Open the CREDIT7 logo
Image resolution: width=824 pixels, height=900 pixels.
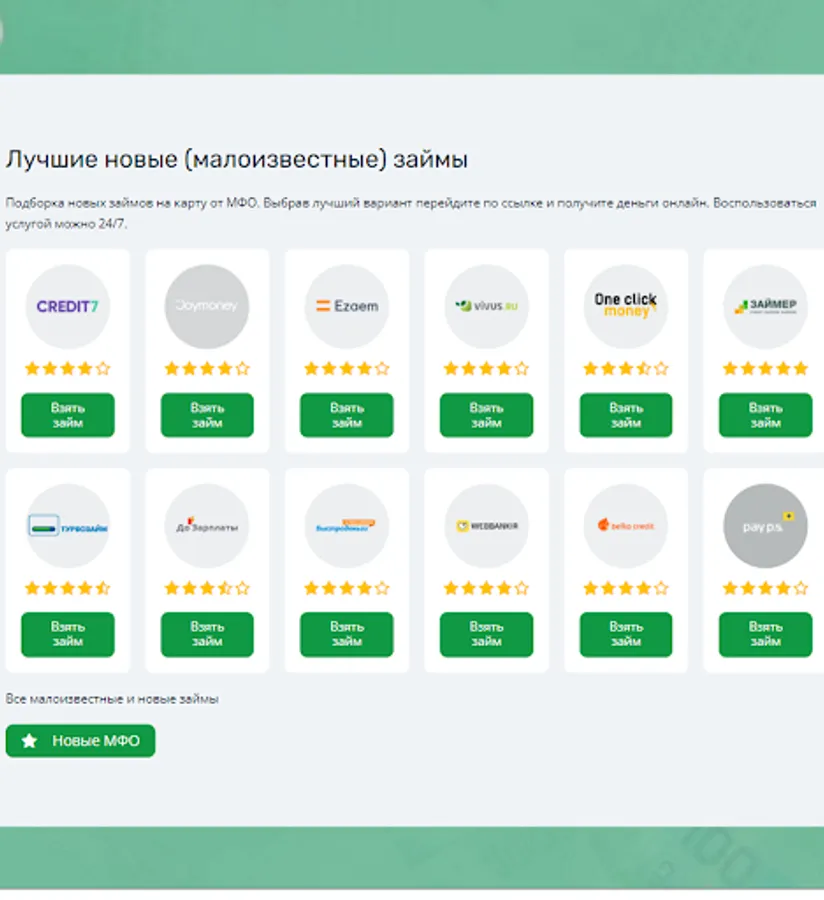pos(68,307)
